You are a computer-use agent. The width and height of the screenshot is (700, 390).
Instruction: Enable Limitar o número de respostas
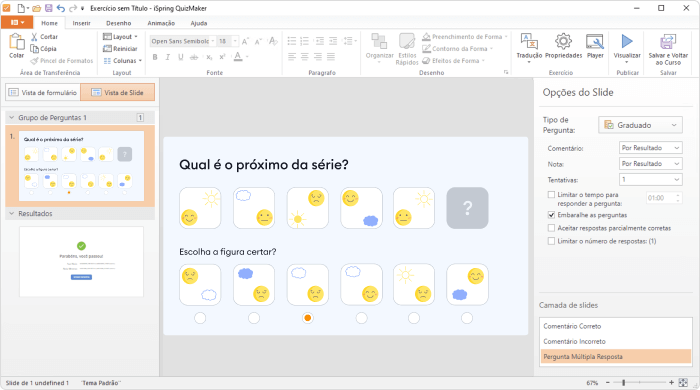(551, 241)
